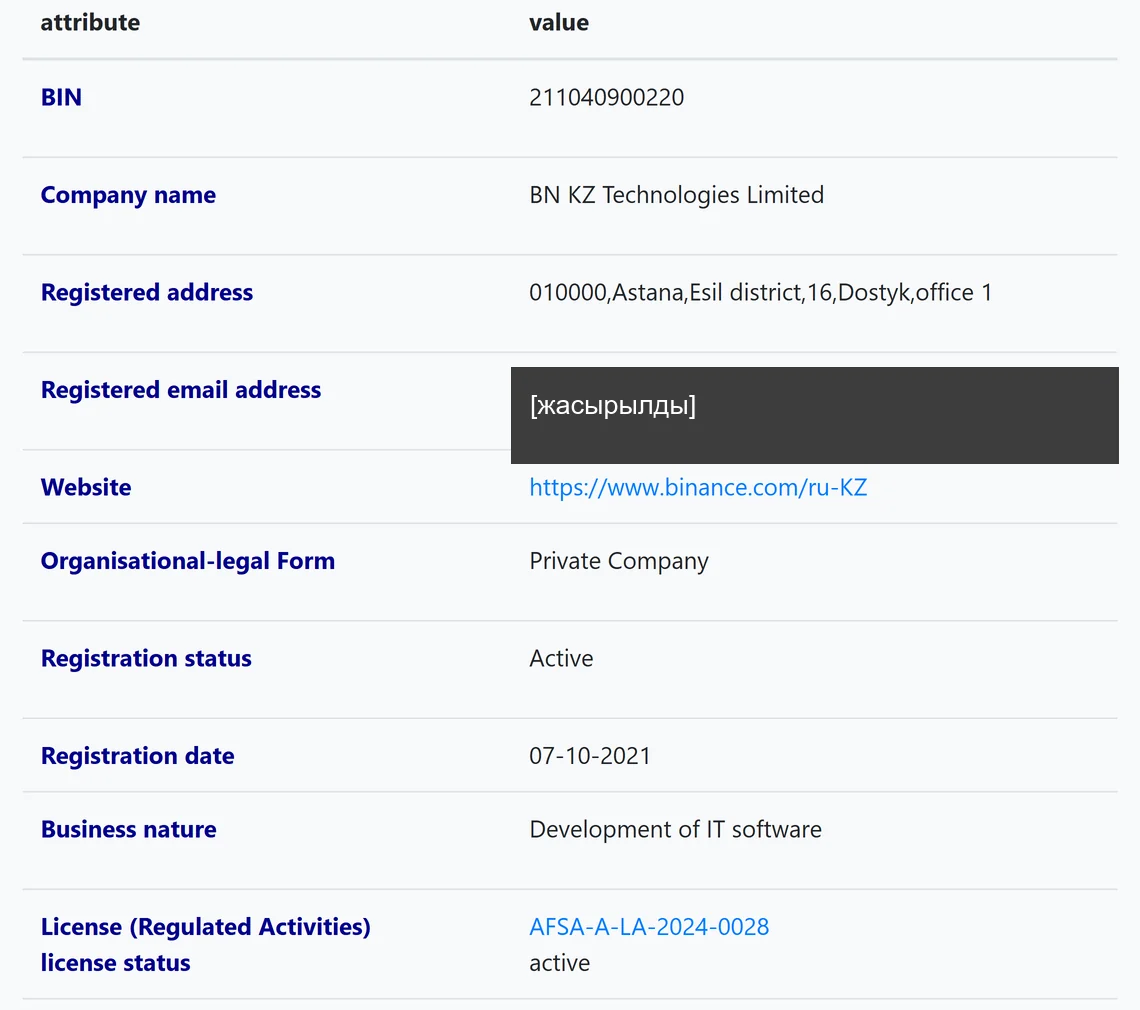Click the BIN value 211040900220
Viewport: 1140px width, 1010px height.
coord(606,97)
